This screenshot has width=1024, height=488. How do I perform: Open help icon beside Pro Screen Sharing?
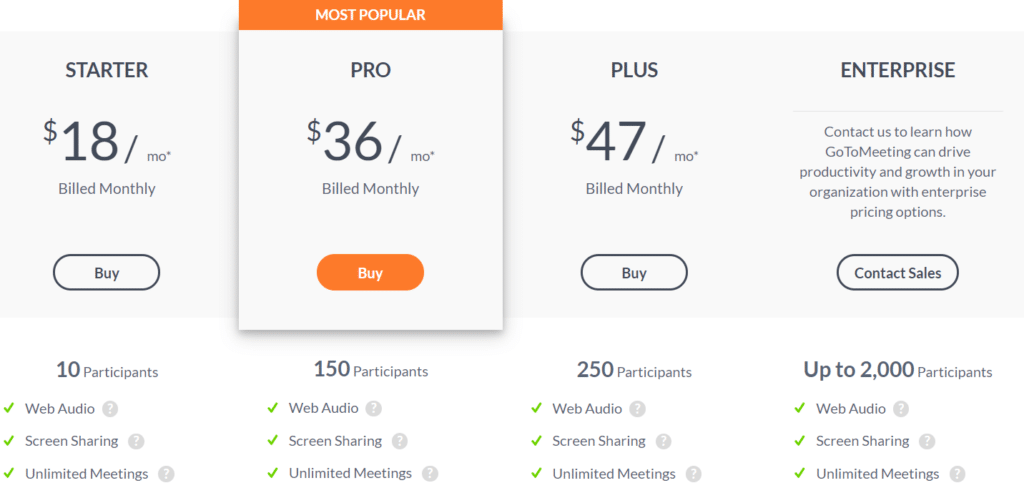(x=399, y=442)
